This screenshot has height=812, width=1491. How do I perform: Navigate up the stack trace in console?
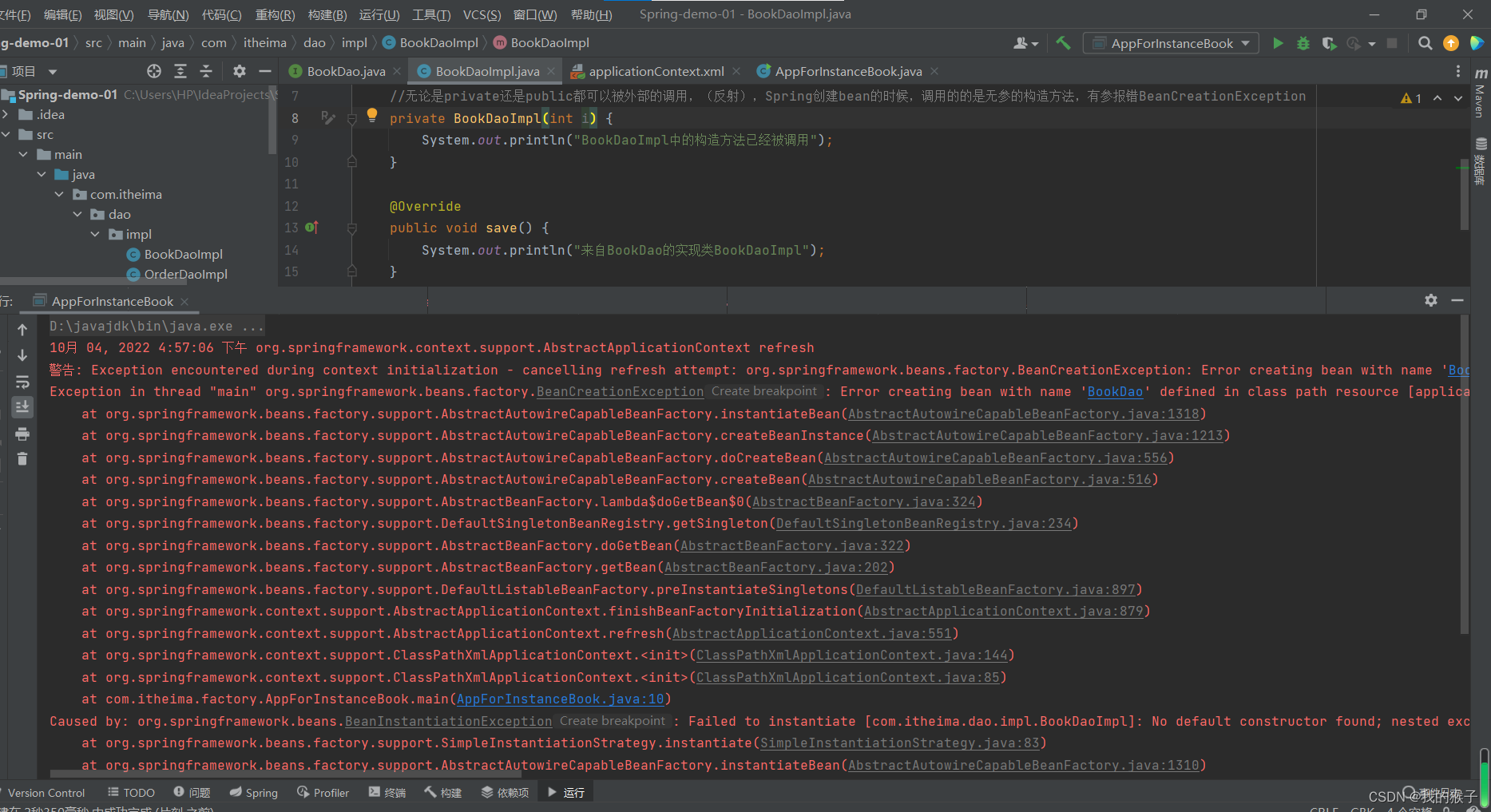[x=22, y=329]
